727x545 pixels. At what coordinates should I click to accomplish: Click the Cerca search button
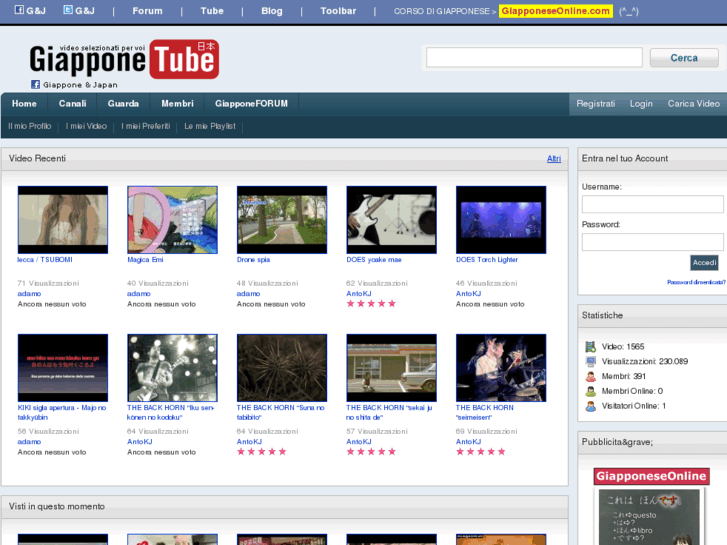pyautogui.click(x=684, y=58)
